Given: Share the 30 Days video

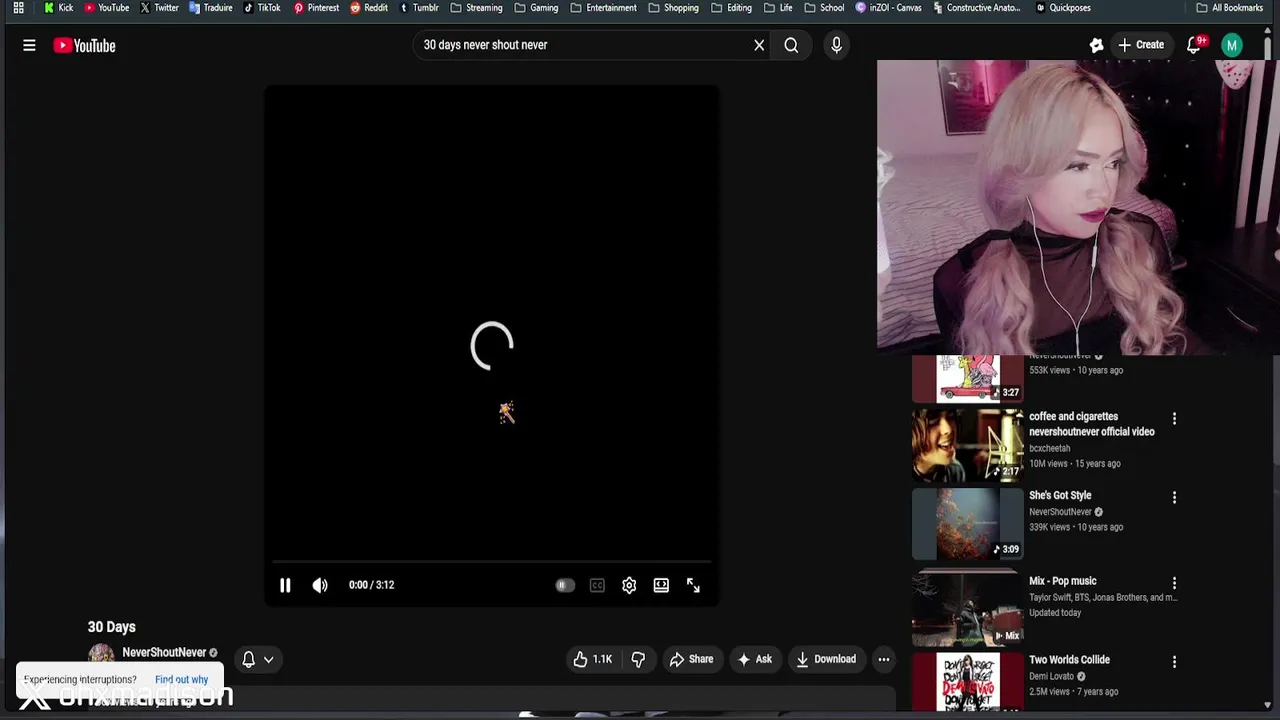Looking at the screenshot, I should tap(691, 659).
